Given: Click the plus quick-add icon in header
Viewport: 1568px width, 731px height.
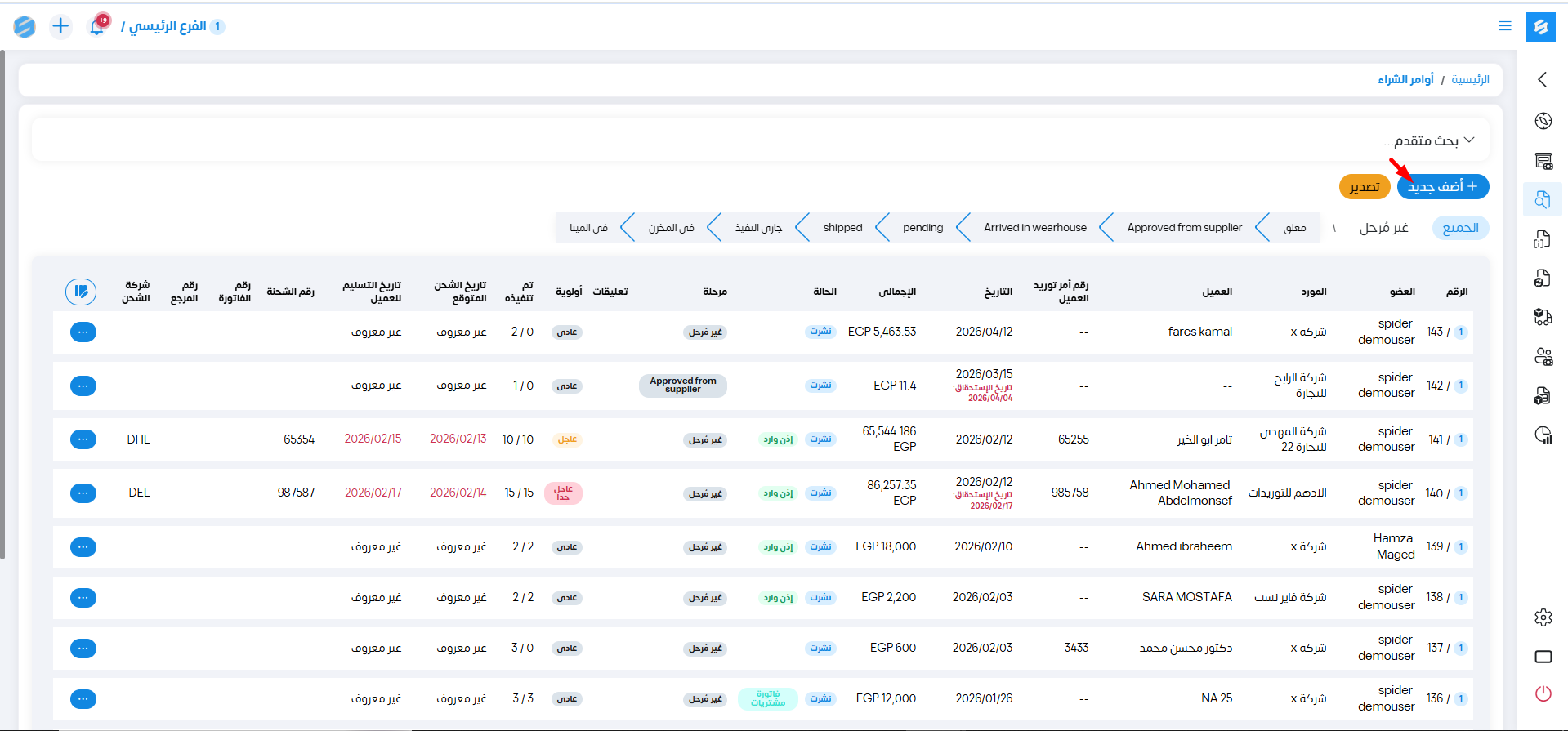Looking at the screenshot, I should pos(60,26).
